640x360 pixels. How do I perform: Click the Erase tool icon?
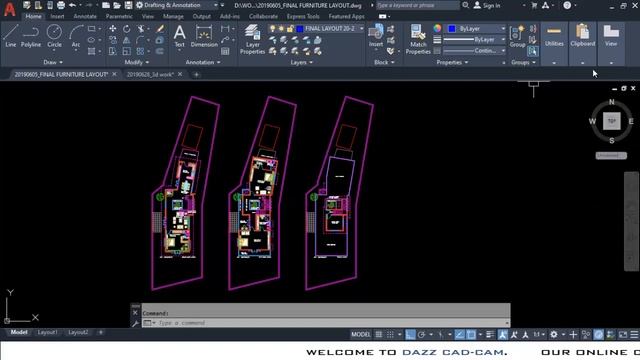[x=160, y=29]
